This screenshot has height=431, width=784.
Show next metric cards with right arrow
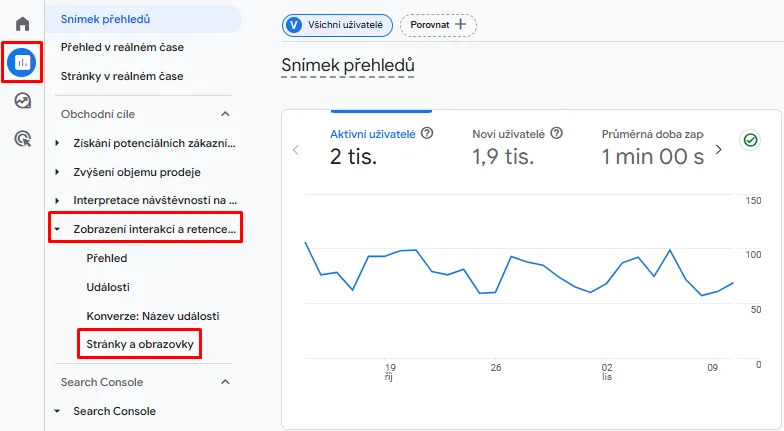(x=718, y=150)
